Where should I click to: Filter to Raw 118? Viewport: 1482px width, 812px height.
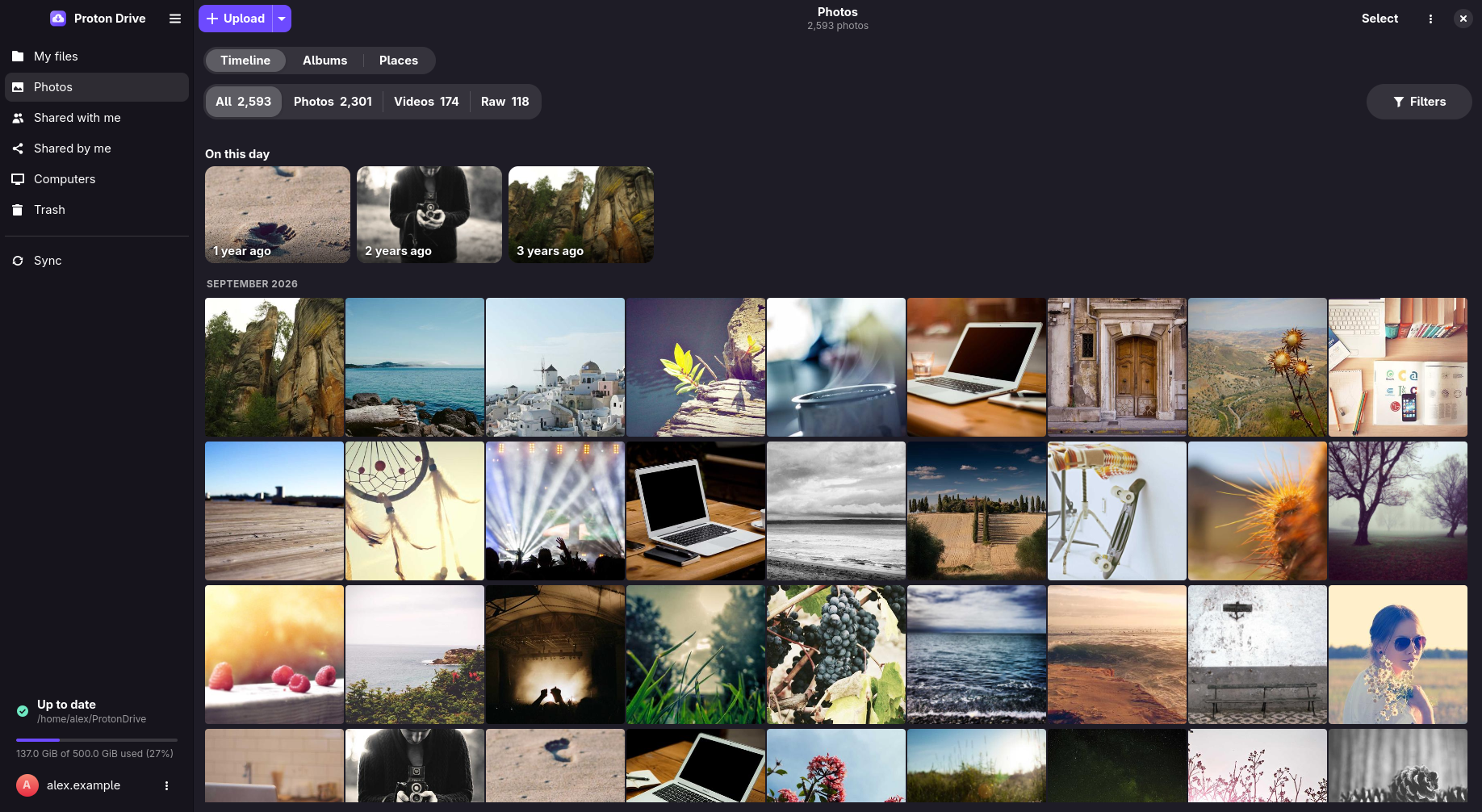click(x=504, y=102)
